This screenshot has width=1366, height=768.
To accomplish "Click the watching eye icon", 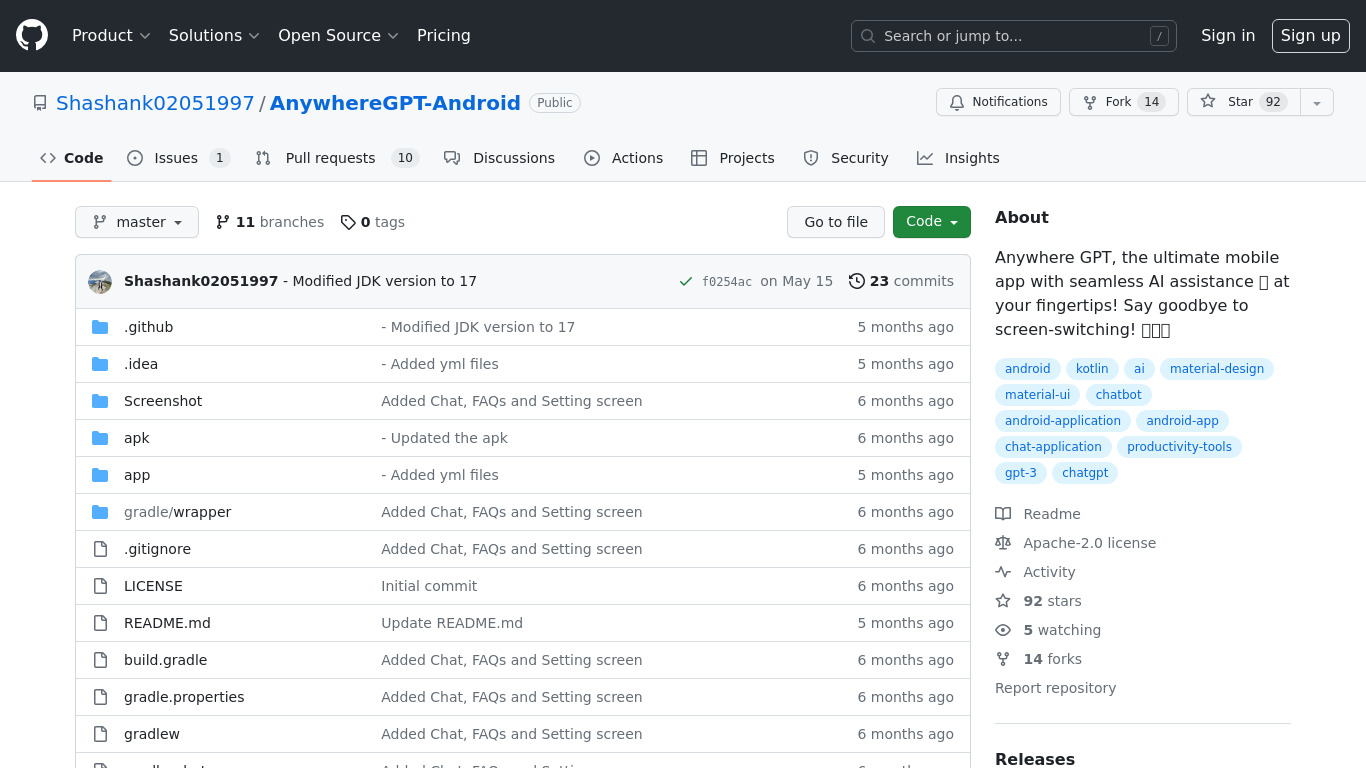I will [1003, 630].
